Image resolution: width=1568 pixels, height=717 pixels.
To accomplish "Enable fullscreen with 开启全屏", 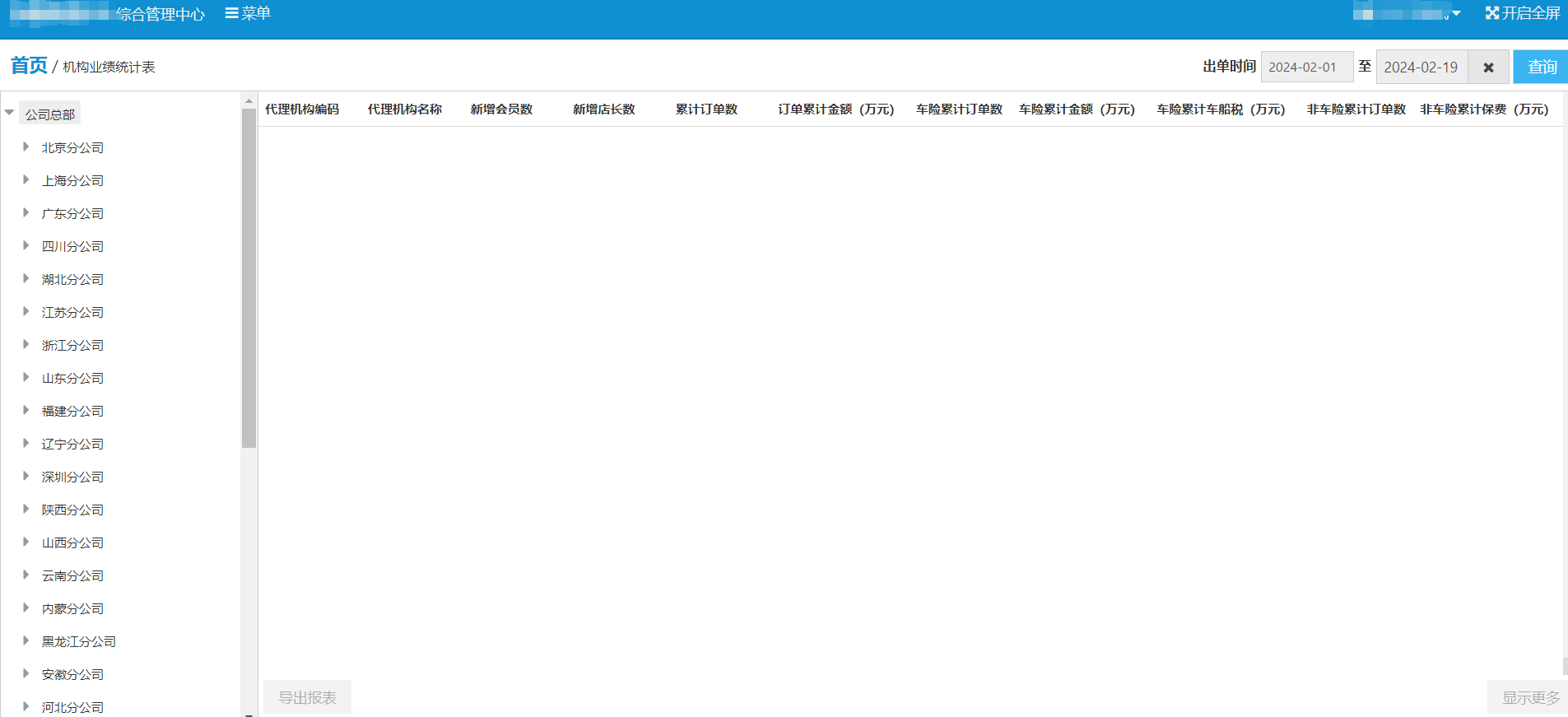I will pyautogui.click(x=1523, y=13).
